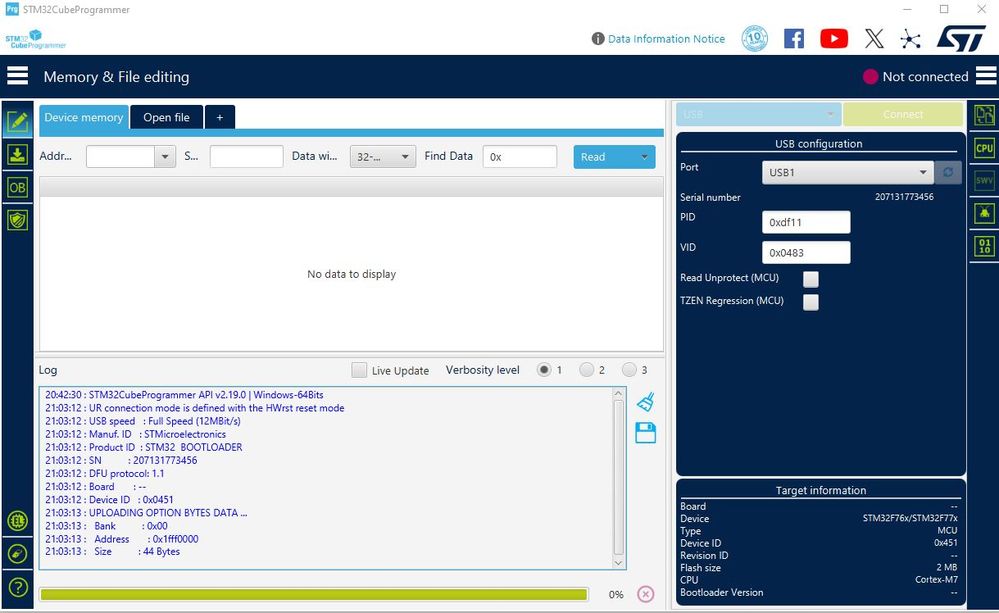Open ST YouTube channel icon
Image resolution: width=999 pixels, height=613 pixels.
[x=834, y=39]
